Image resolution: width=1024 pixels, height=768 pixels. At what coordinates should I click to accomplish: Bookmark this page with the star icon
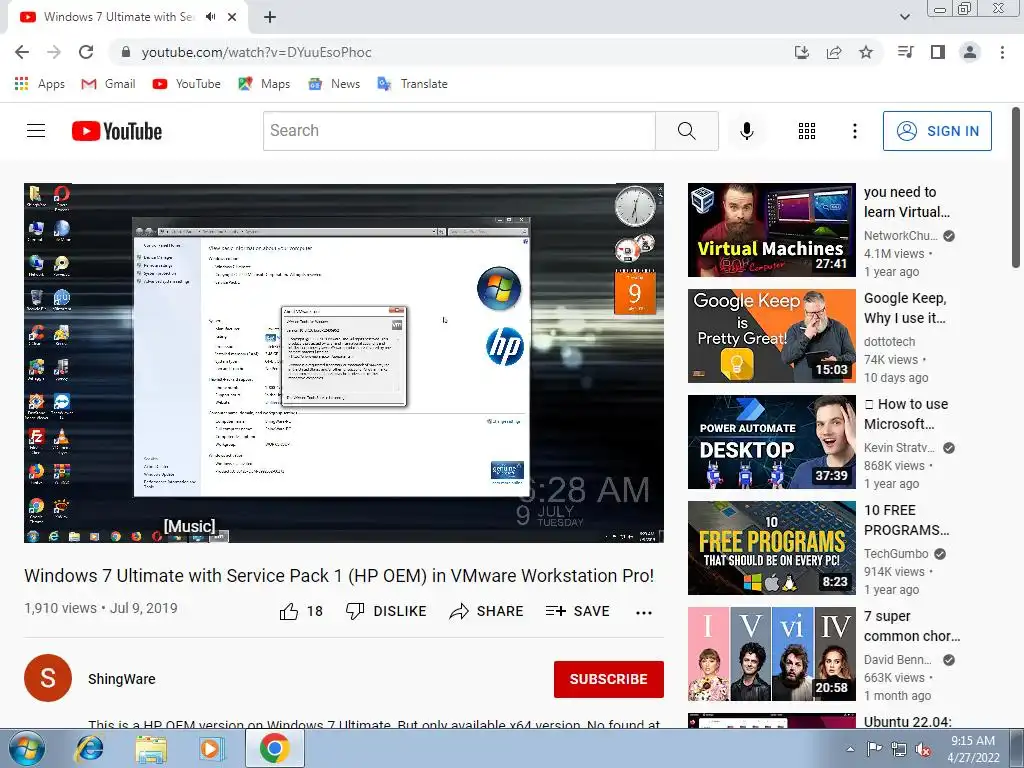tap(866, 52)
